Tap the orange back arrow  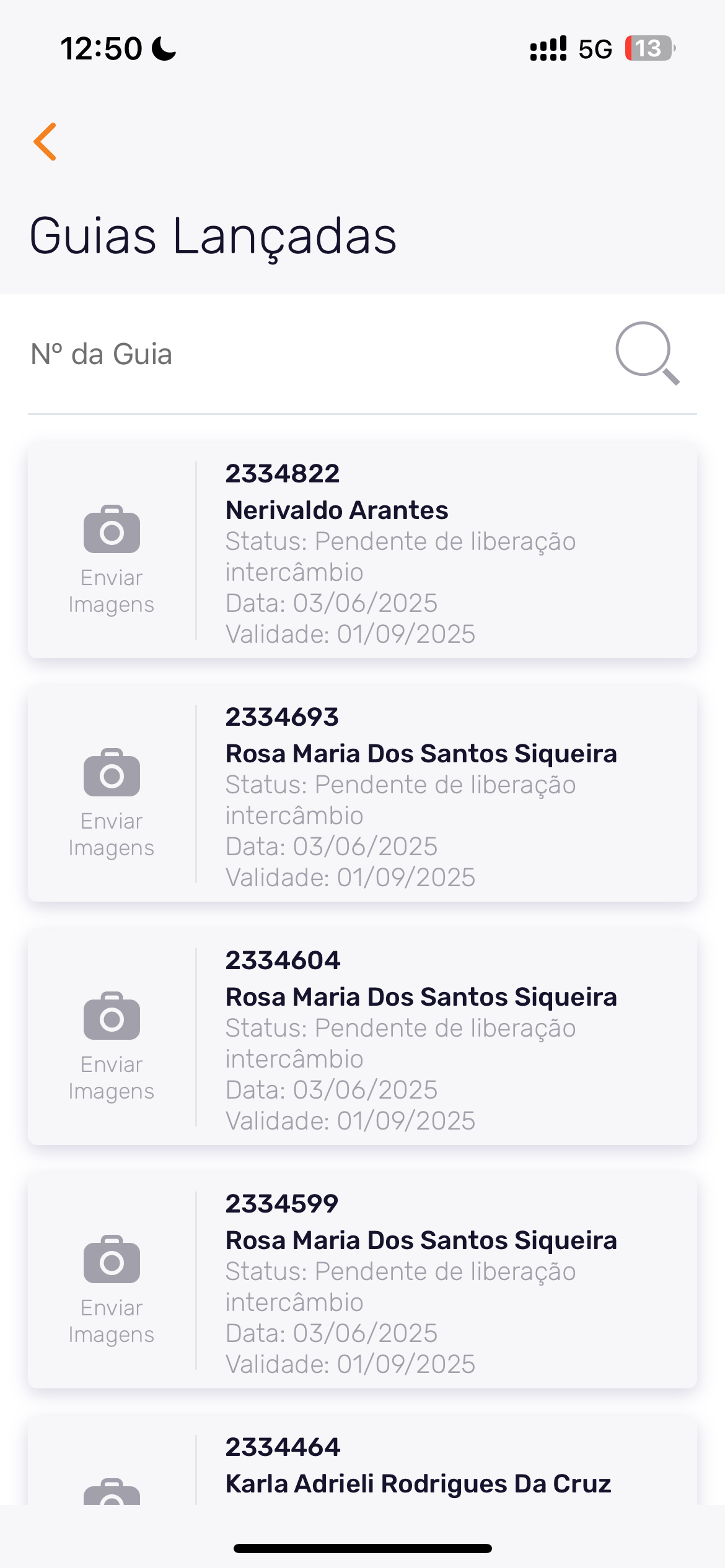[45, 142]
